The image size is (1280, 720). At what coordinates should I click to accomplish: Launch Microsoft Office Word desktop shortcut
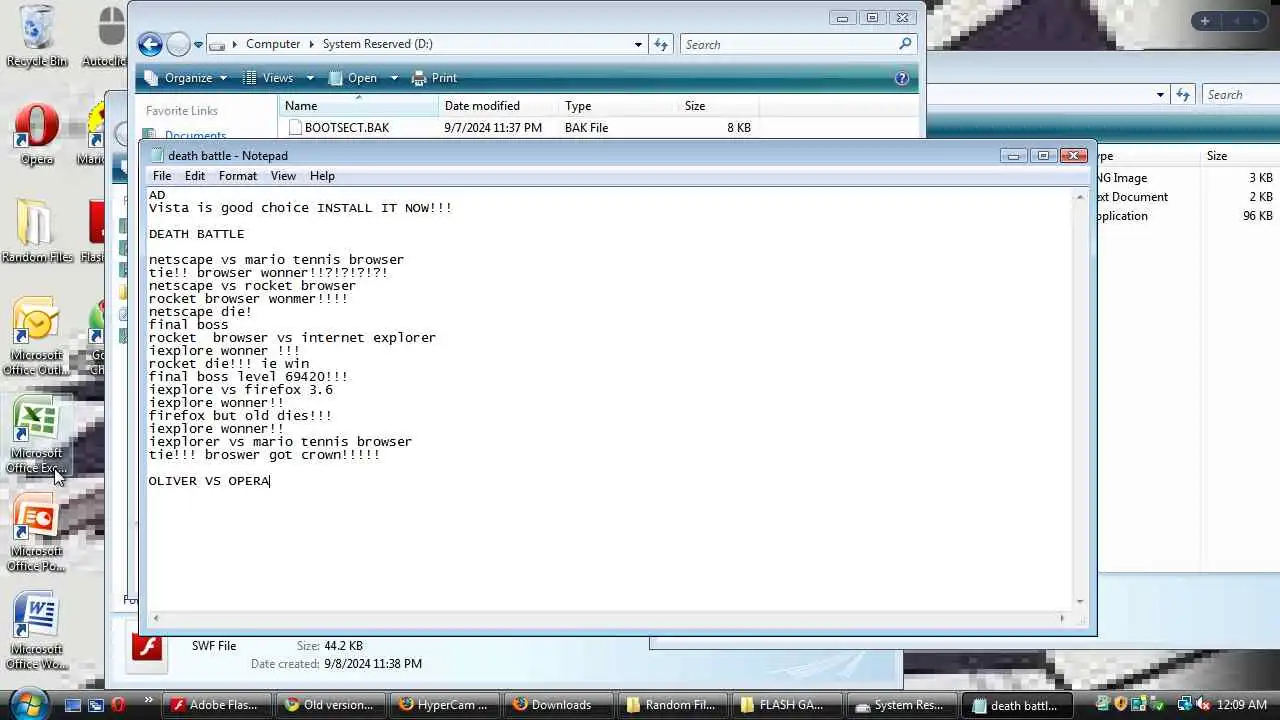pyautogui.click(x=37, y=631)
